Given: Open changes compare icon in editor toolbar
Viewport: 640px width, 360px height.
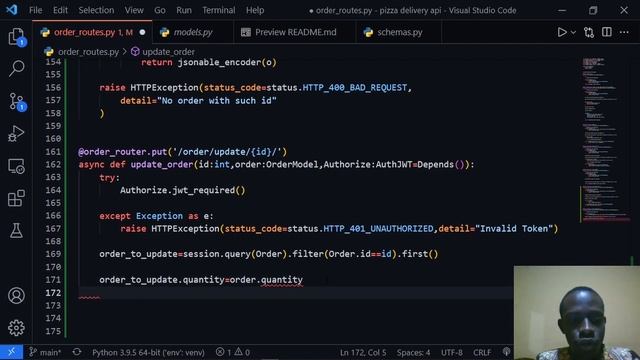Looking at the screenshot, I should tap(589, 32).
